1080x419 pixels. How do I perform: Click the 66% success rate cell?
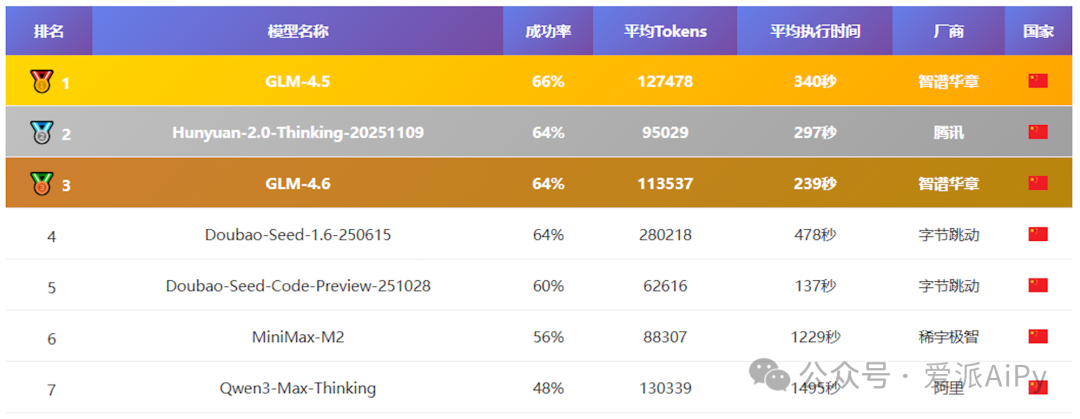pos(548,81)
